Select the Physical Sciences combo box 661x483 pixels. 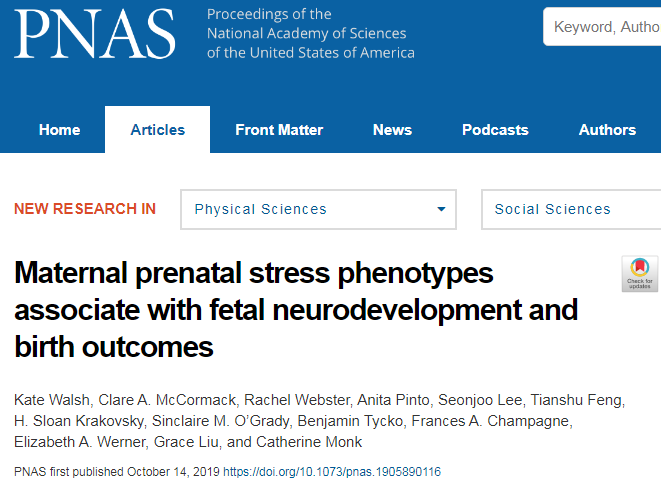pos(318,209)
